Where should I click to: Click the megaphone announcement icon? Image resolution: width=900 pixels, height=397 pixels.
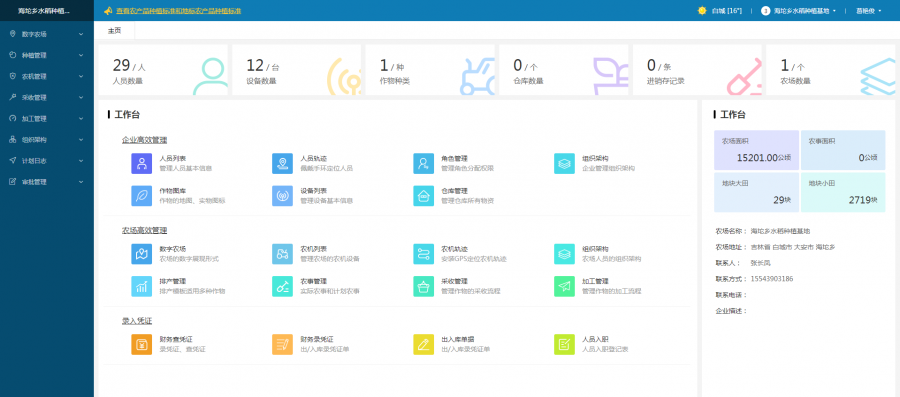pos(107,11)
